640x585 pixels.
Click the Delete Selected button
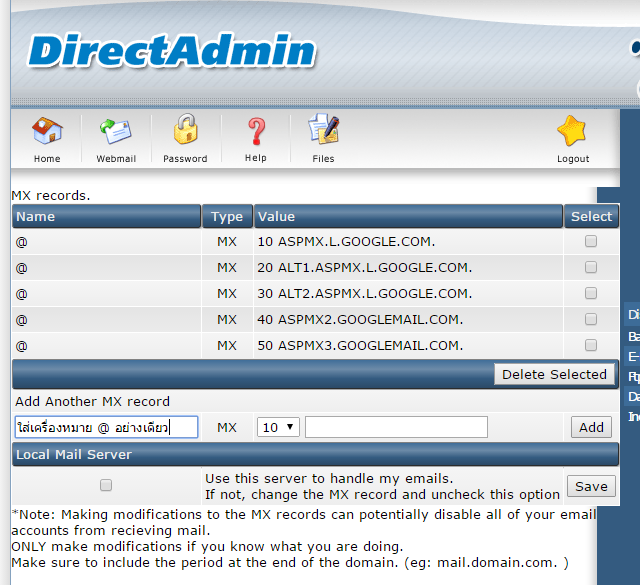(x=554, y=374)
